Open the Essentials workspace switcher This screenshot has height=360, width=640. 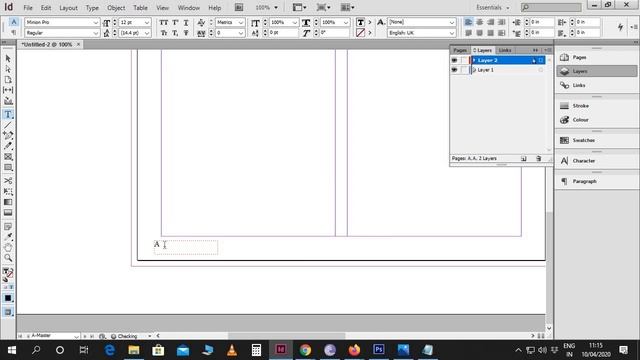(x=493, y=8)
